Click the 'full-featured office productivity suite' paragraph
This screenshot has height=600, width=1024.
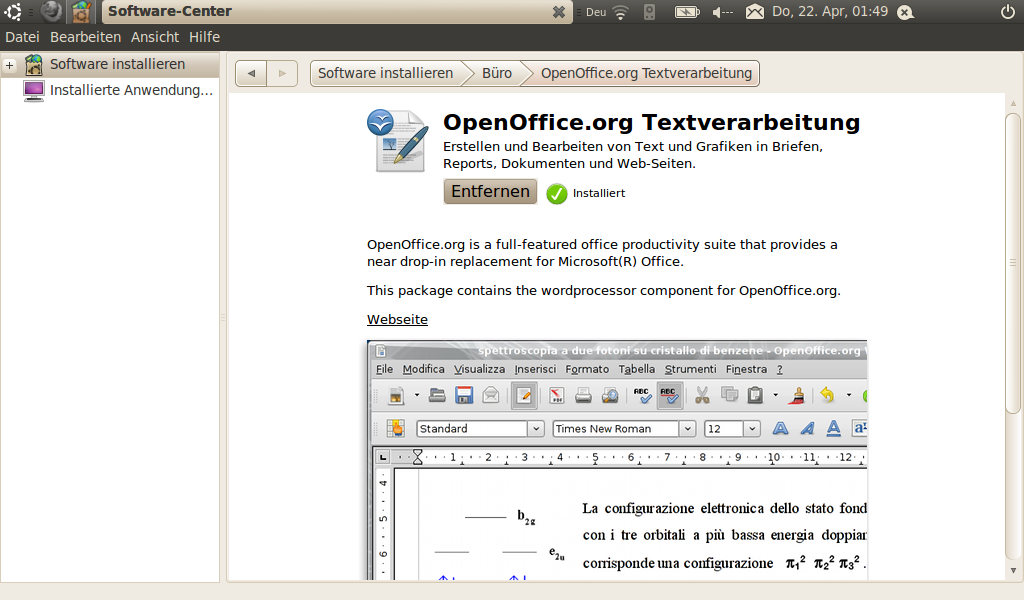click(x=602, y=253)
